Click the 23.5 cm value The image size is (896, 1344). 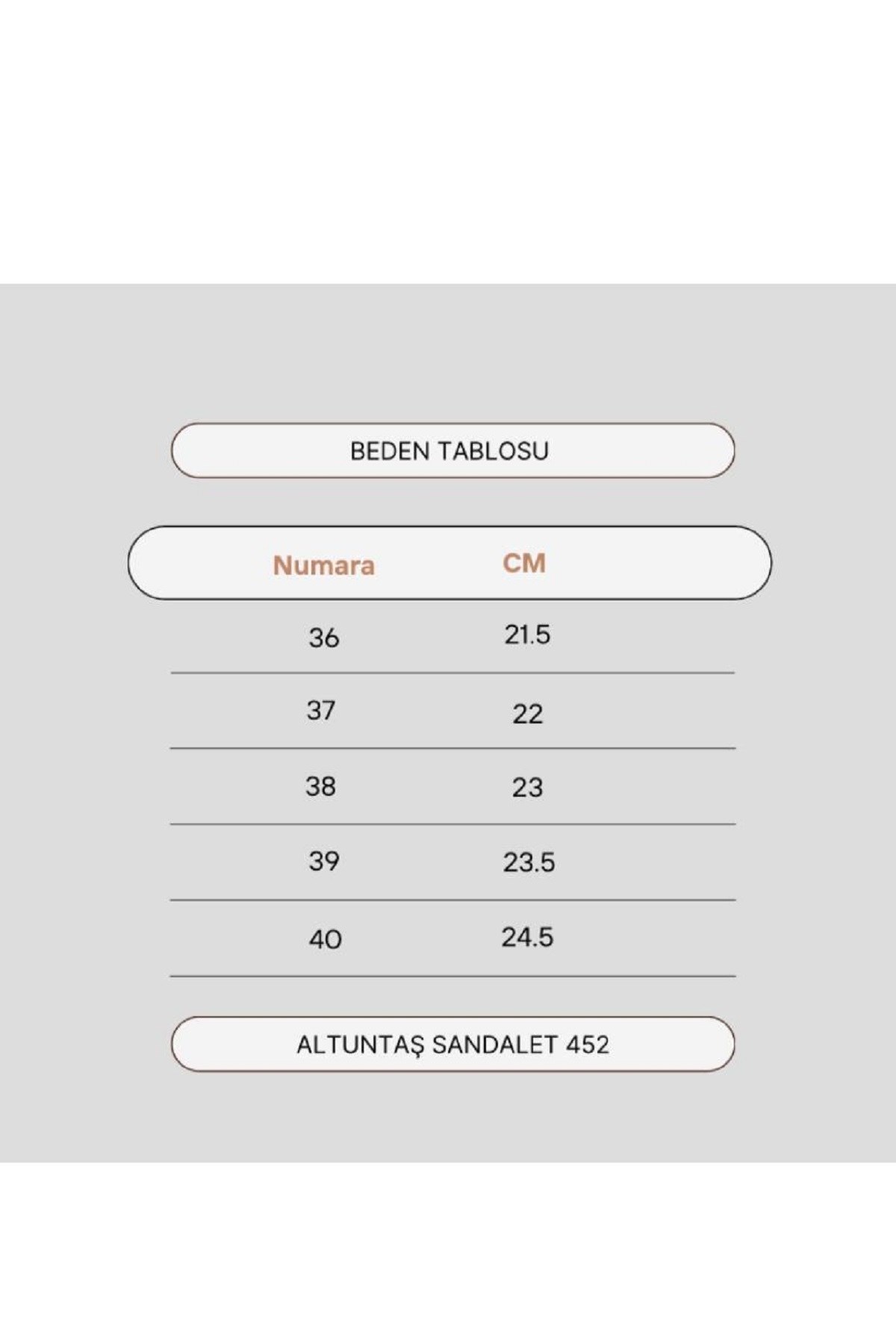pos(529,862)
